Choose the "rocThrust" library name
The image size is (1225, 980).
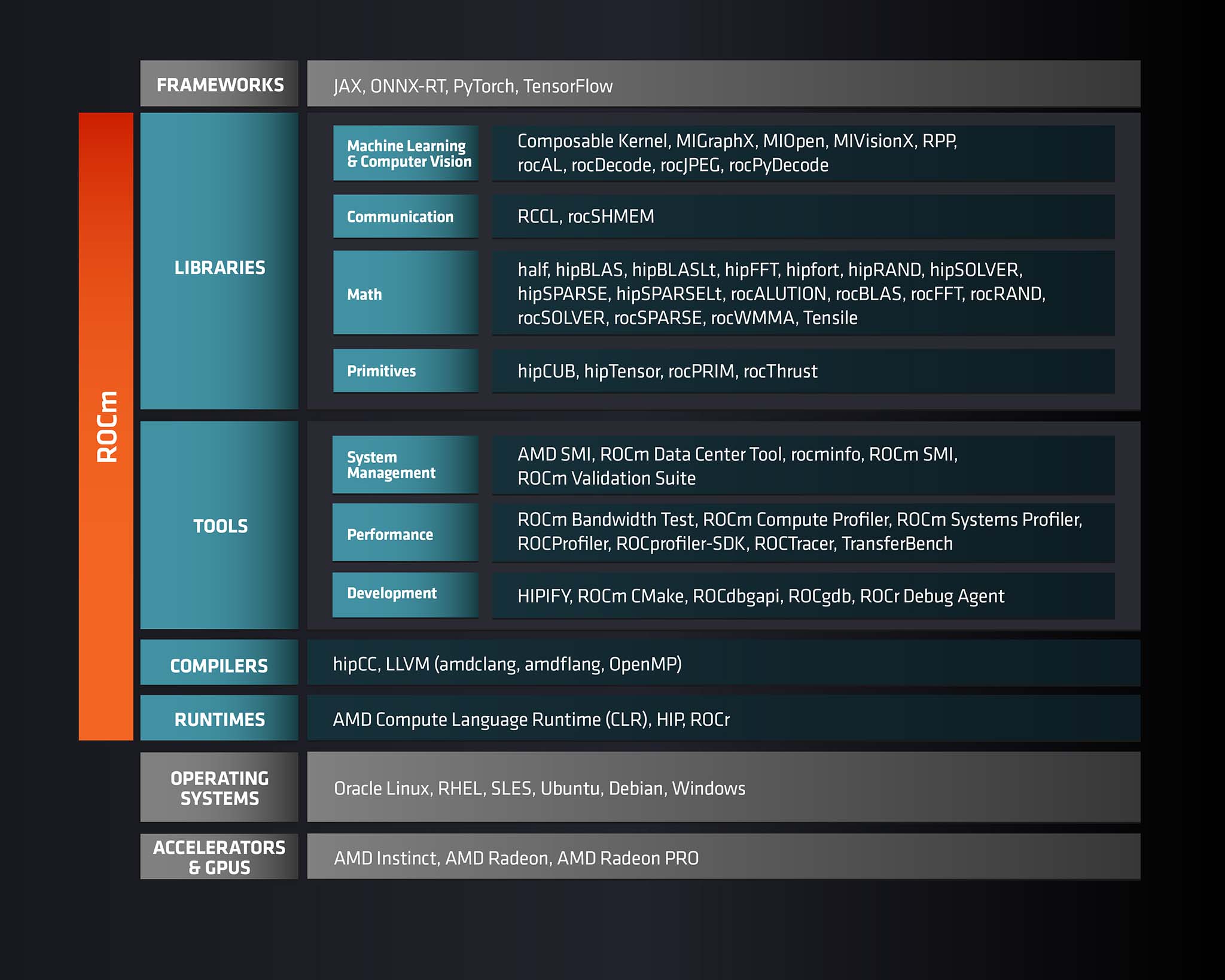coord(780,372)
